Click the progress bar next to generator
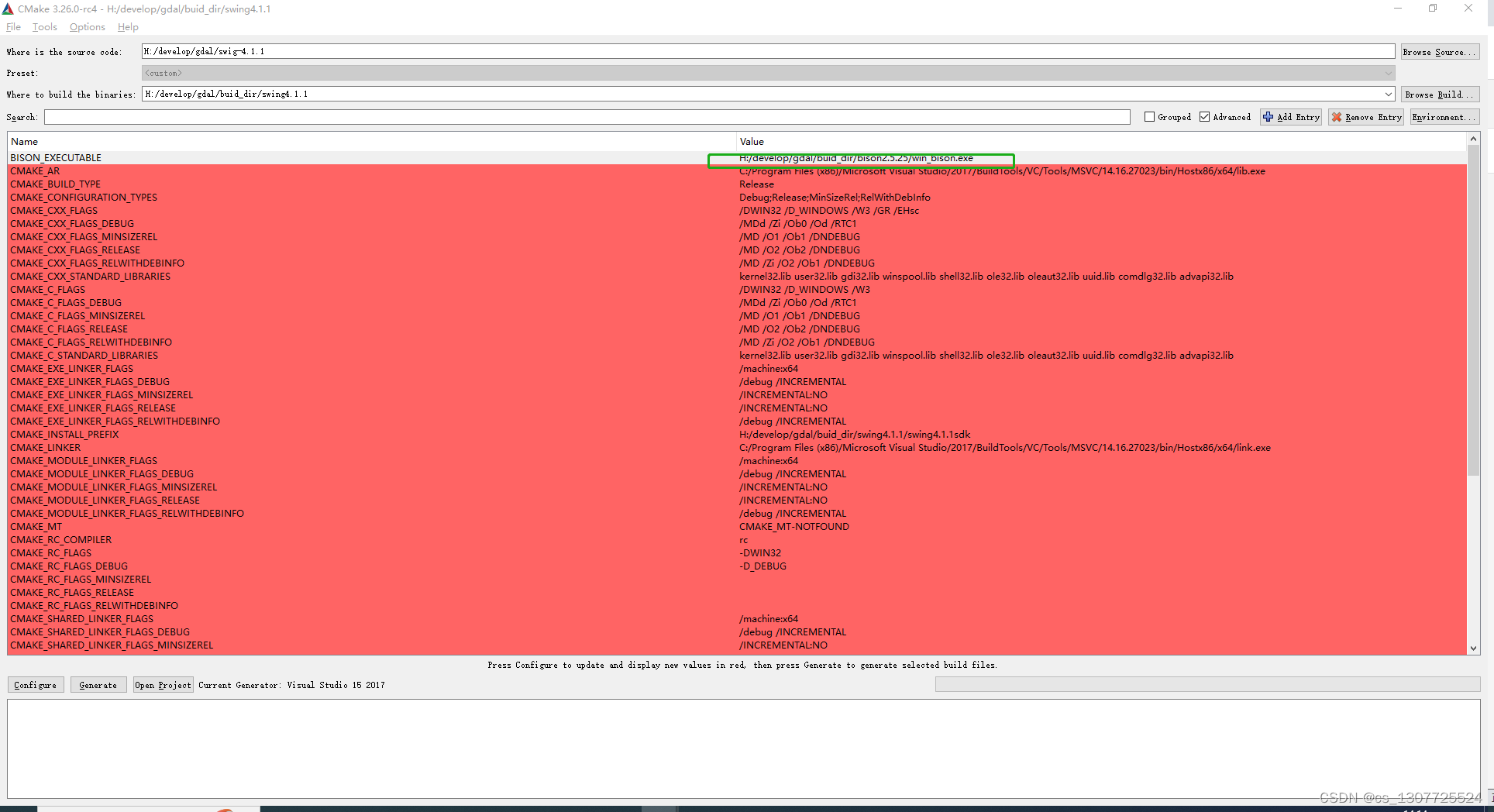Viewport: 1494px width, 812px height. pos(1207,684)
